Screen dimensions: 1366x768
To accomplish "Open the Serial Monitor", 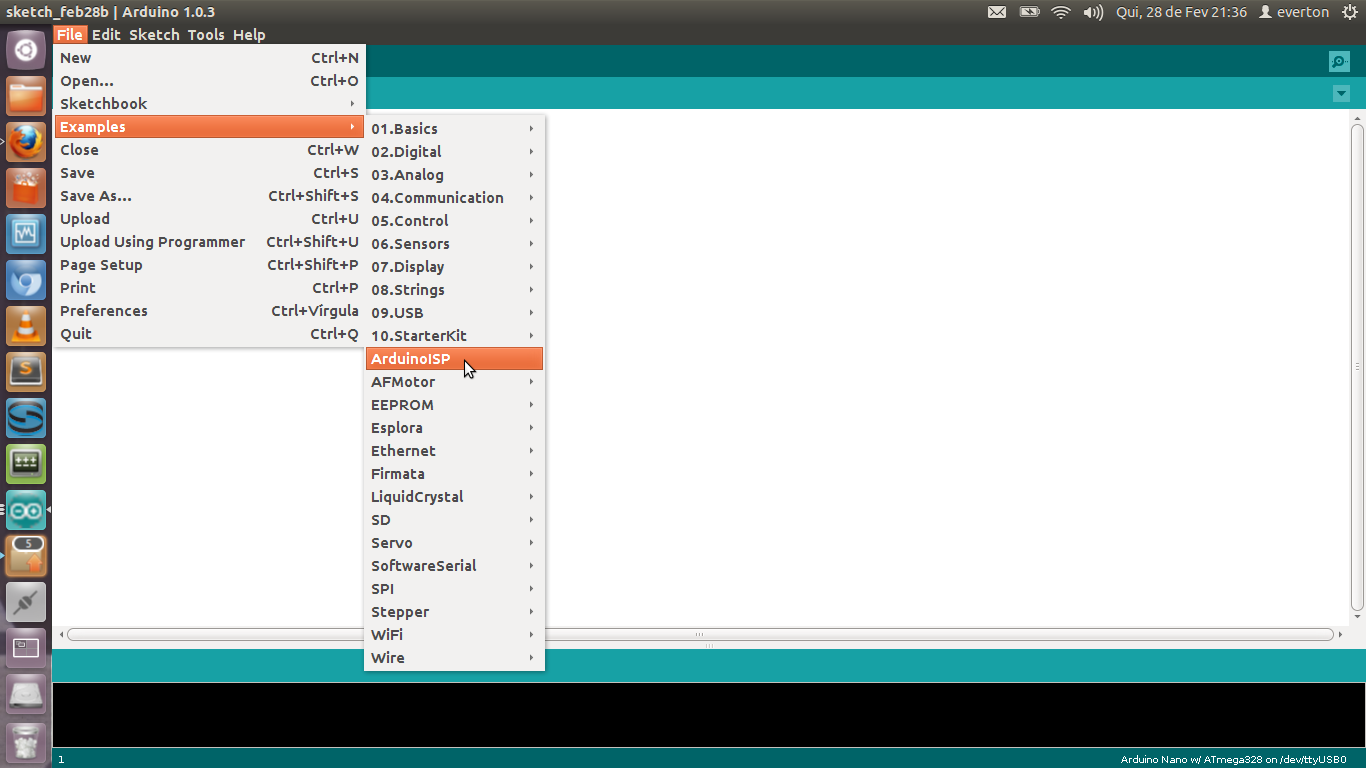I will 1339,61.
